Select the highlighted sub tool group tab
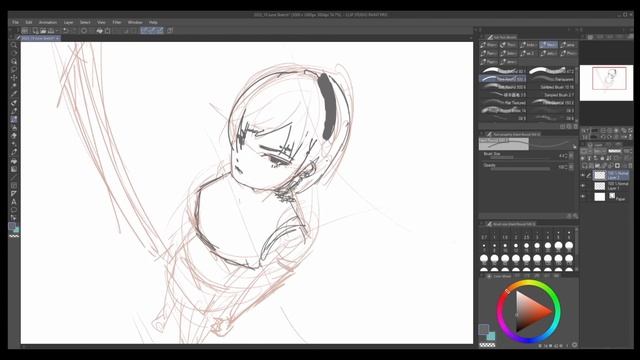Screen dimensions: 640x360 (548, 44)
